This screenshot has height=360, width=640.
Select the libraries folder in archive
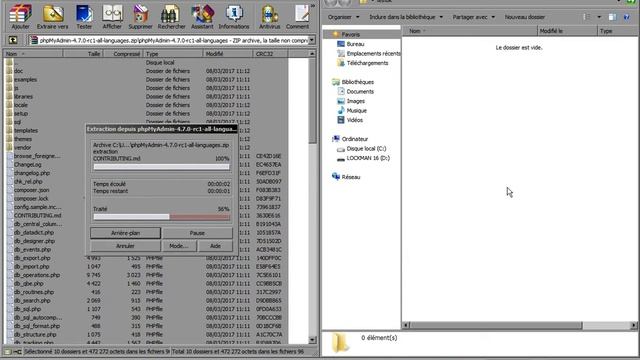point(24,97)
